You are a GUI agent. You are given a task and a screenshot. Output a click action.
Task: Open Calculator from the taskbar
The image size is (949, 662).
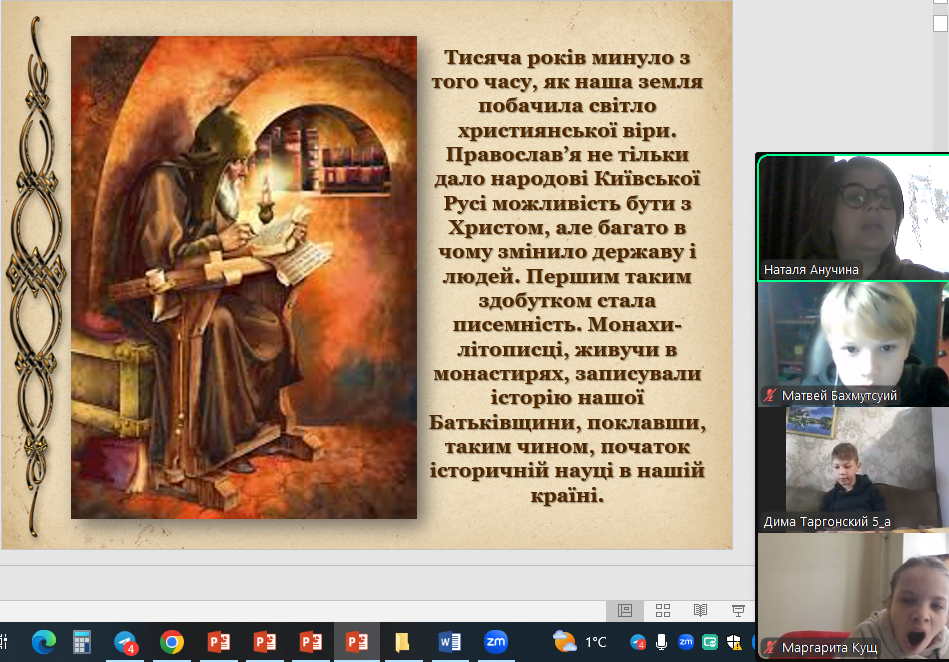point(82,641)
